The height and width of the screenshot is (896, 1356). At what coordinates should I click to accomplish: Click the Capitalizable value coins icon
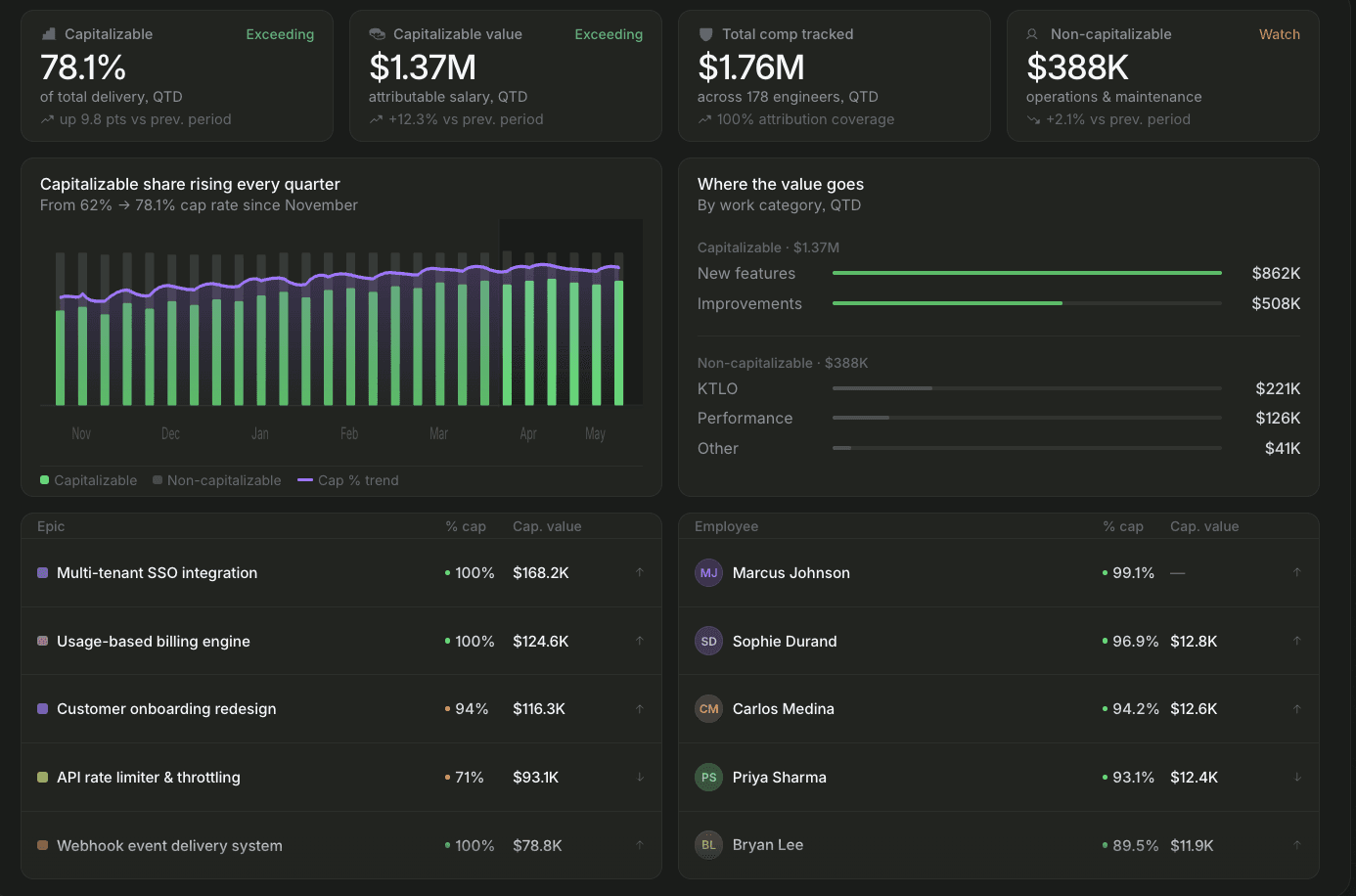pyautogui.click(x=377, y=34)
